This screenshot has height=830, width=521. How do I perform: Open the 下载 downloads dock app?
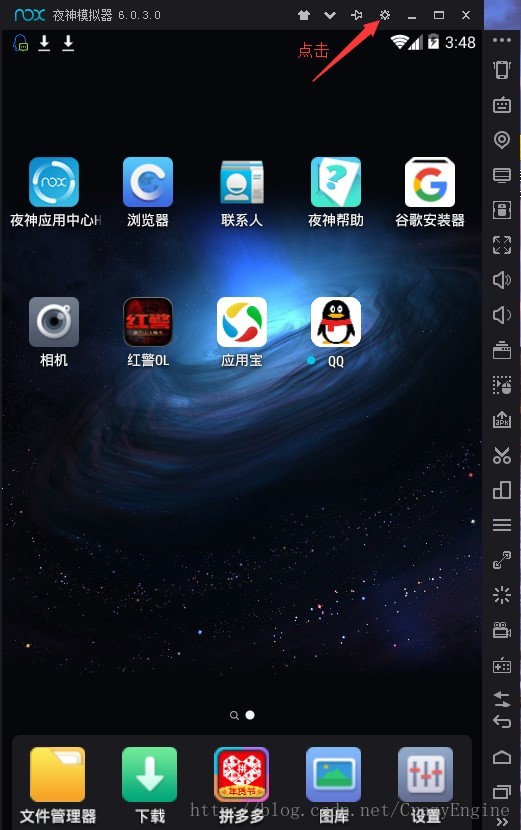click(x=149, y=774)
